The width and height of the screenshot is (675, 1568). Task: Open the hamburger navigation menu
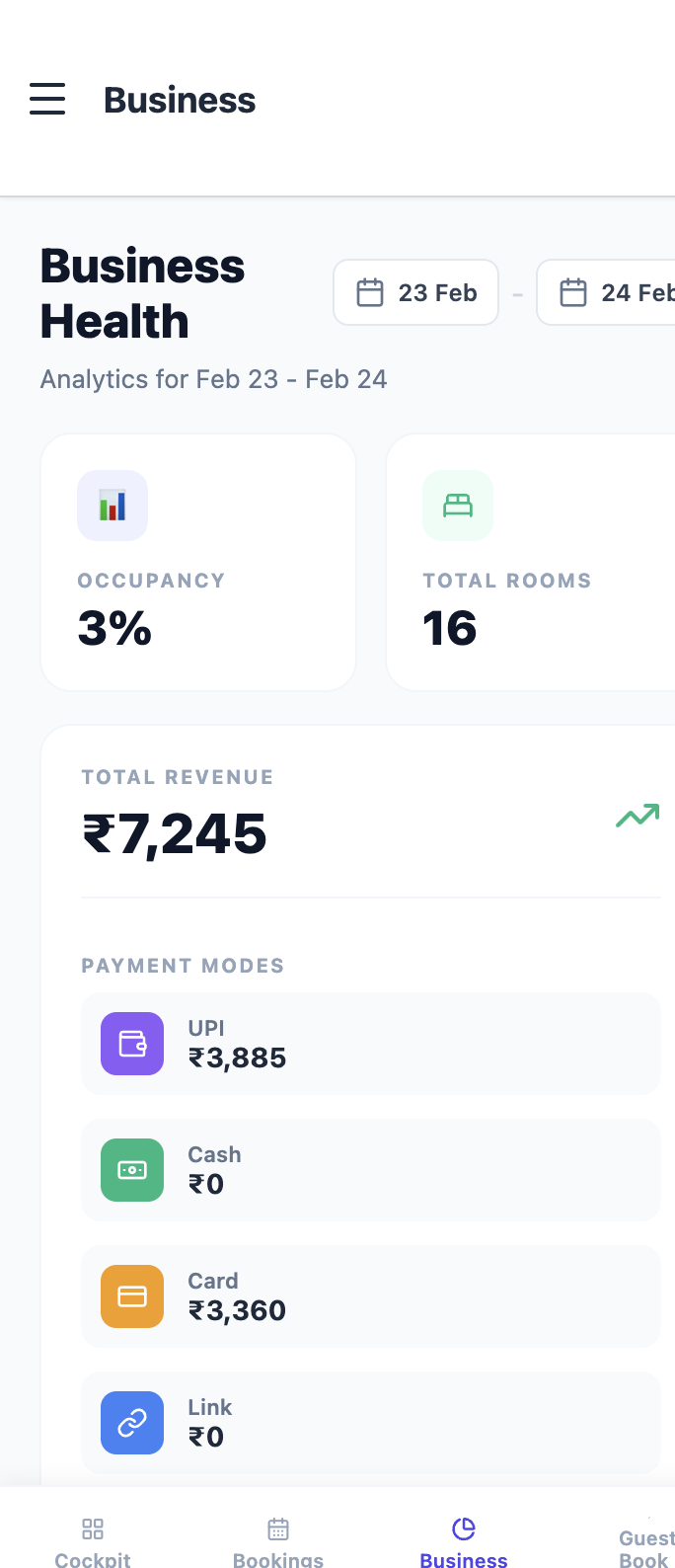pyautogui.click(x=47, y=100)
